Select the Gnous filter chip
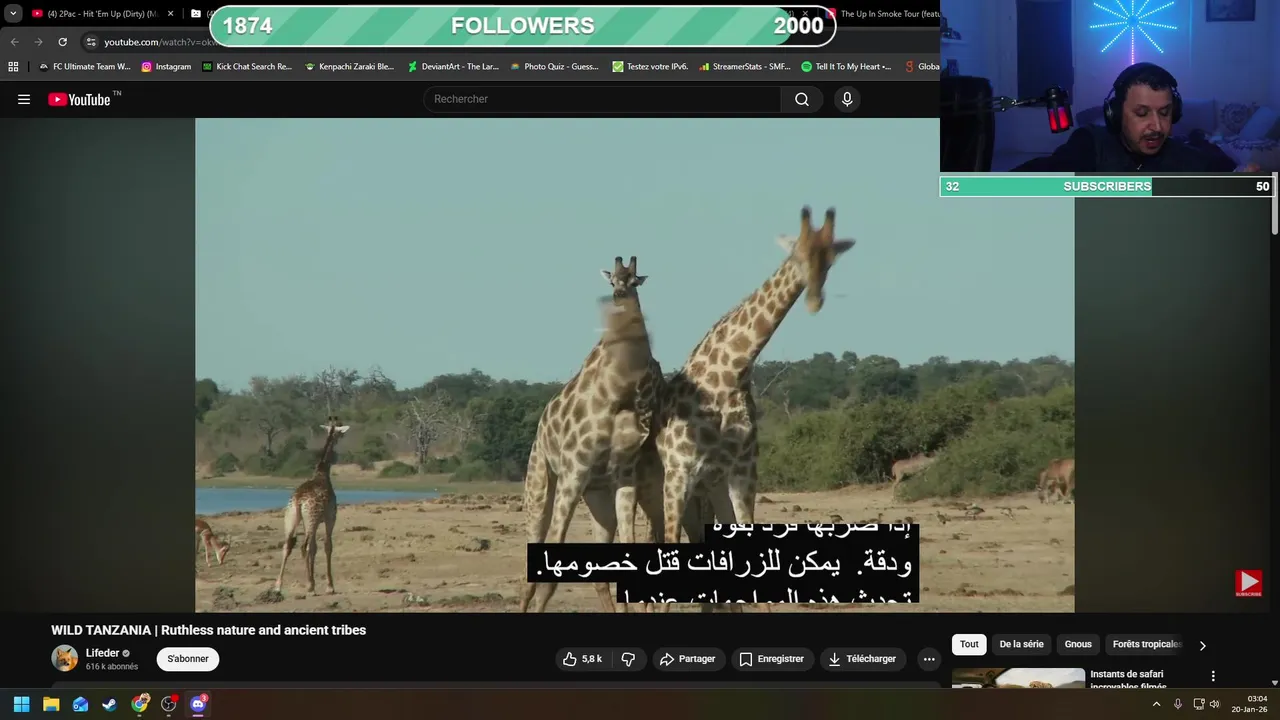The height and width of the screenshot is (720, 1280). pos(1078,645)
